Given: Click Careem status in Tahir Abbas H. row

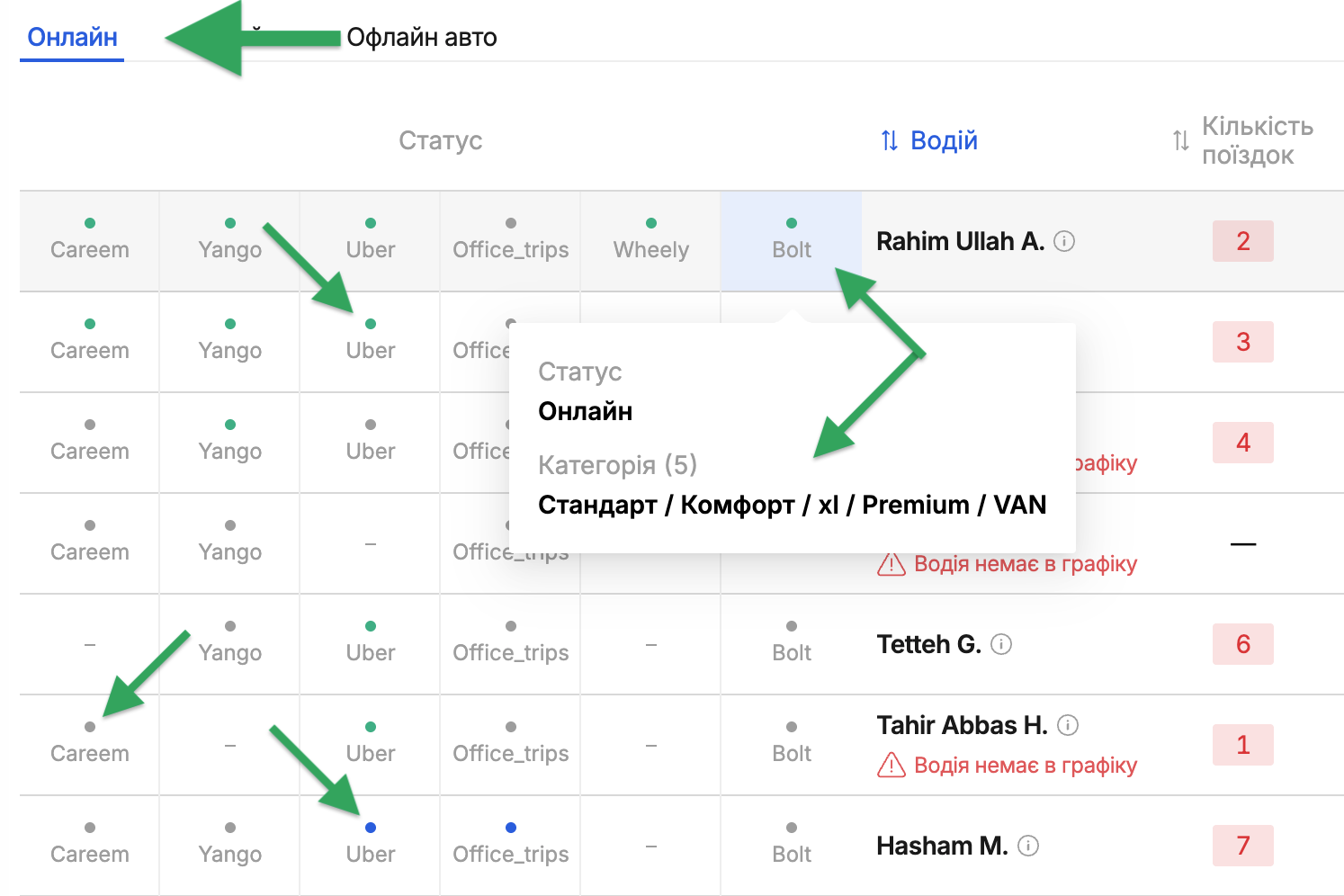Looking at the screenshot, I should [x=90, y=743].
